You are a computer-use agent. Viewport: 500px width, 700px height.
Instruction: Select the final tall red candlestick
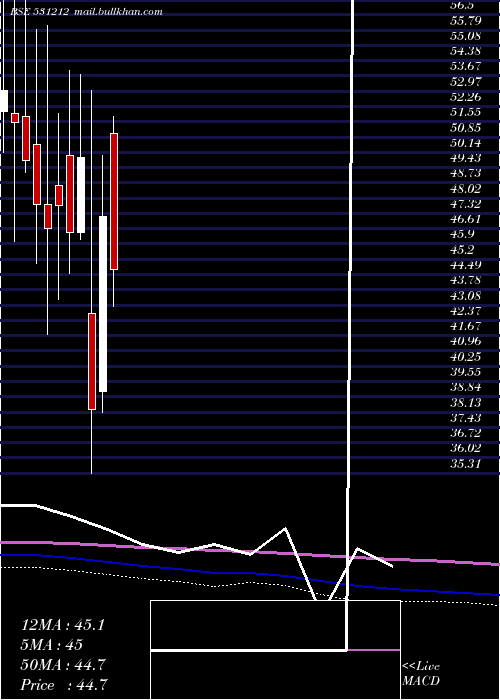click(x=114, y=201)
